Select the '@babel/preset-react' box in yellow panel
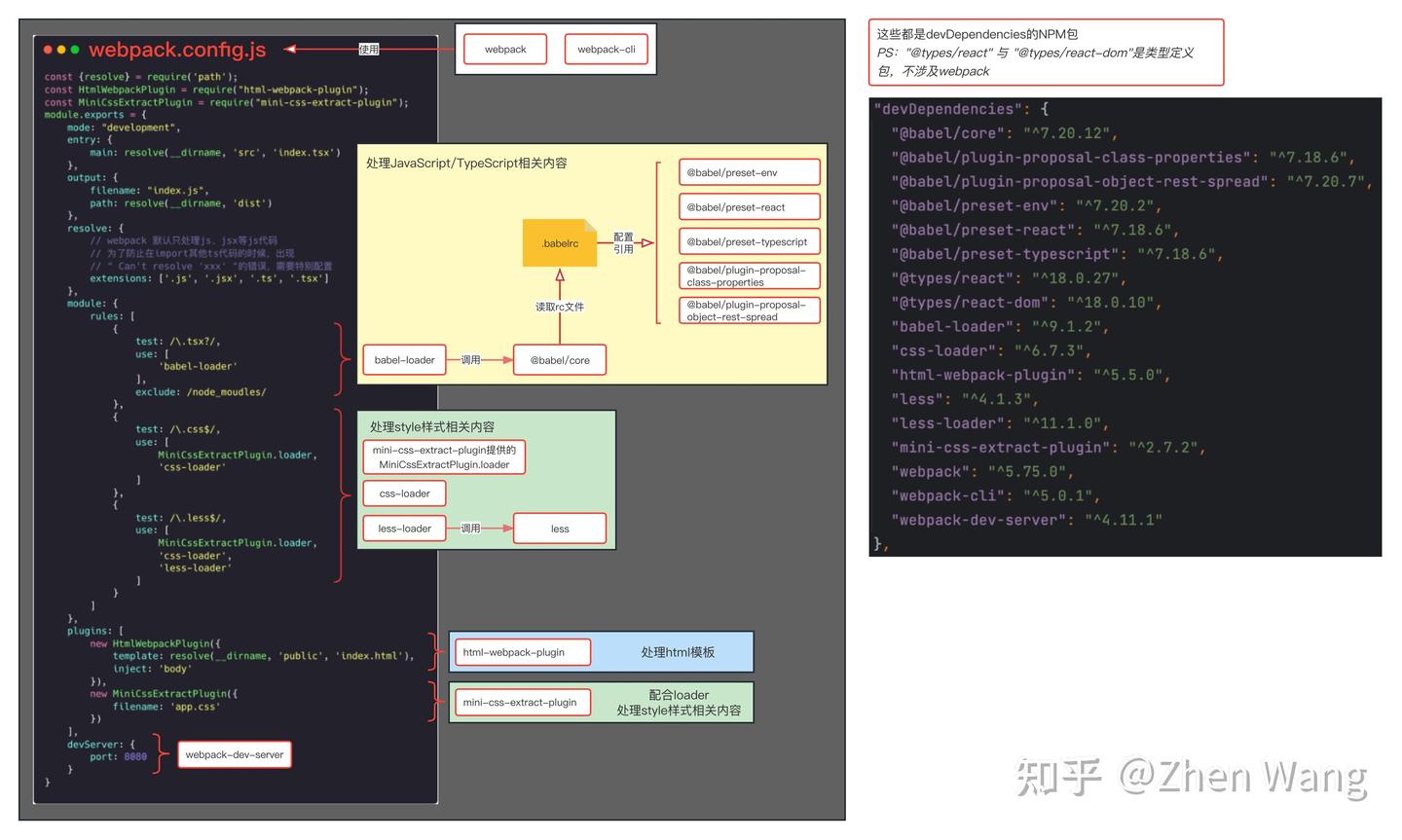This screenshot has height=840, width=1402. [750, 207]
